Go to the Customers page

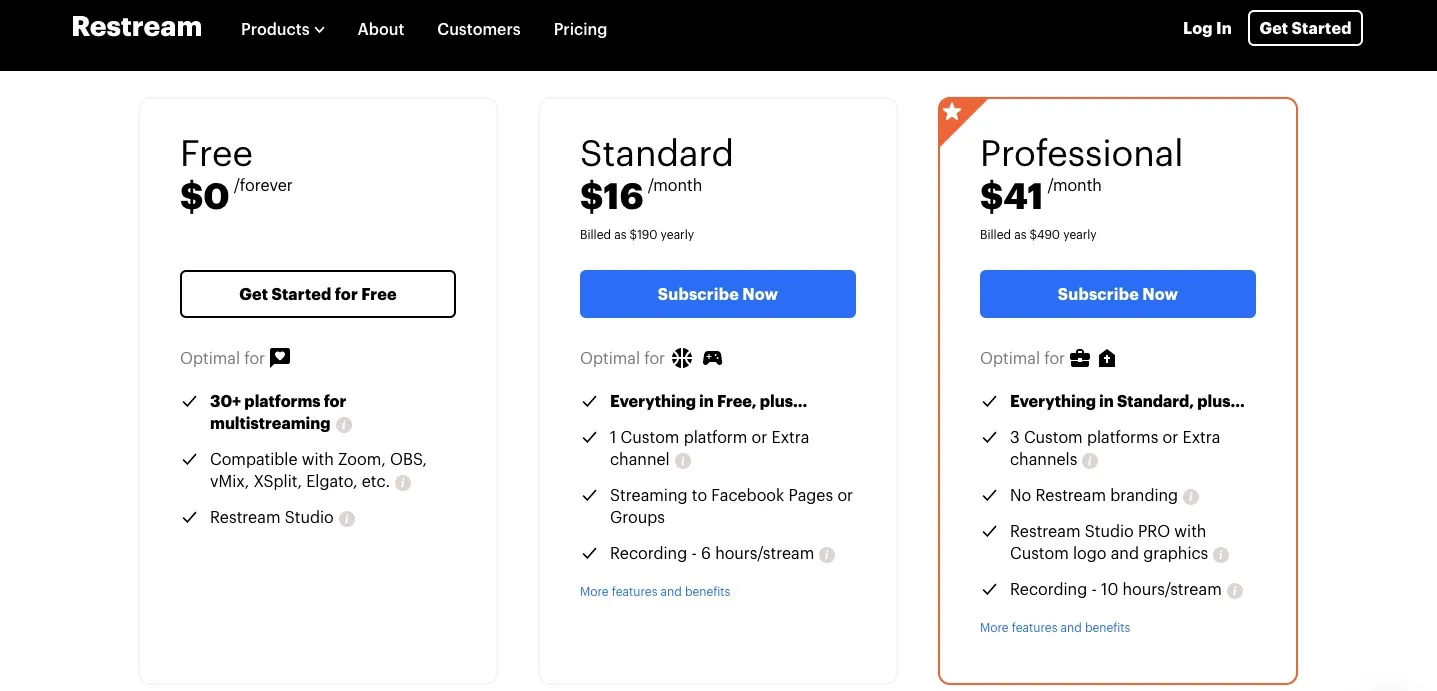pos(479,29)
